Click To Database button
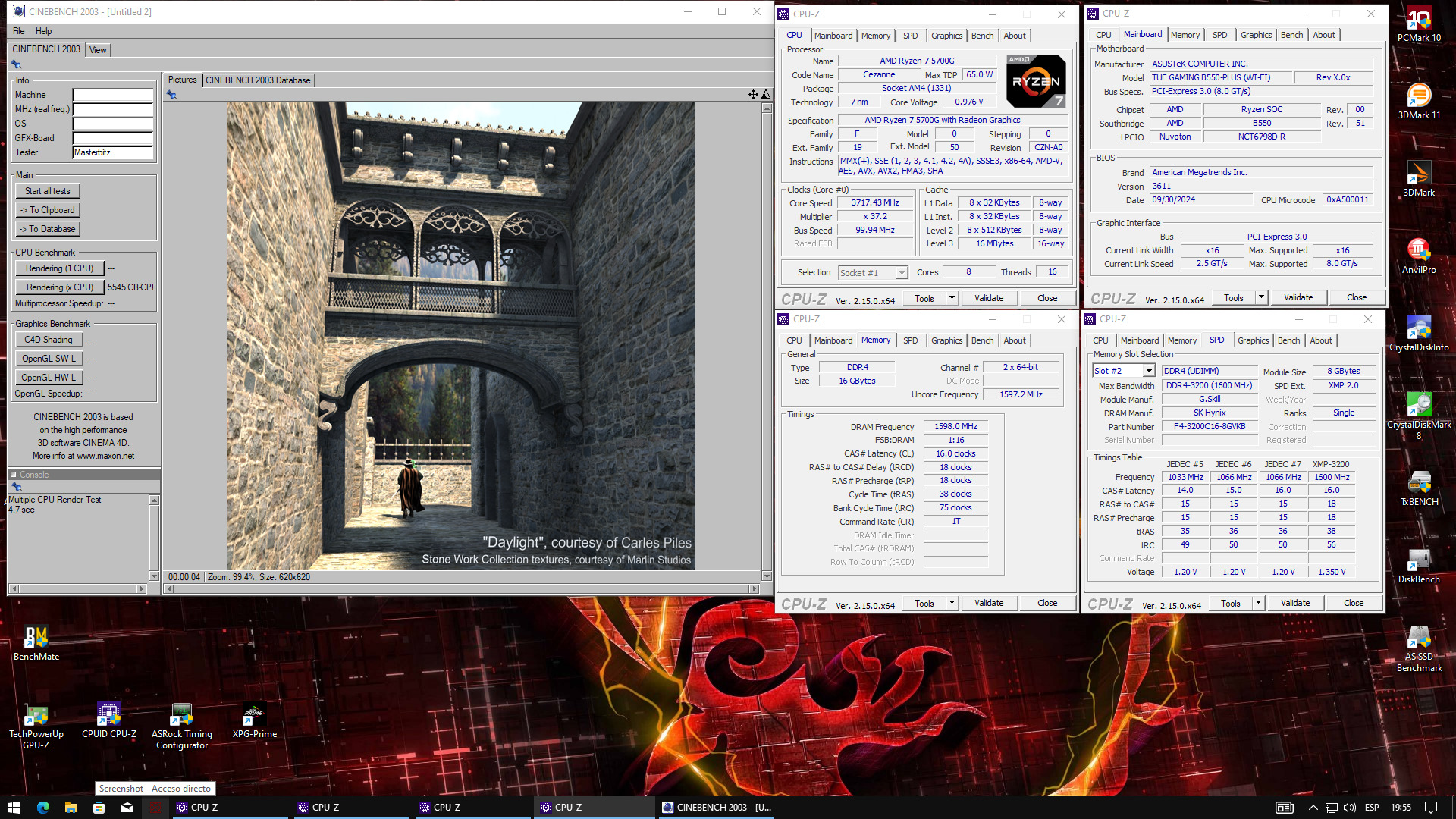Screen dimensions: 1456x819 tap(48, 229)
